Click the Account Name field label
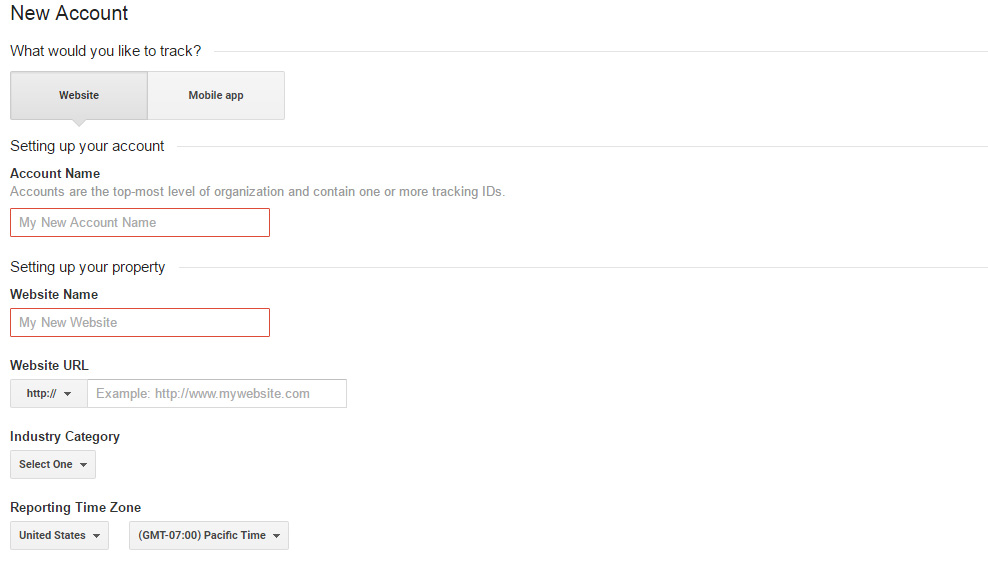Viewport: 988px width, 565px height. (x=55, y=174)
